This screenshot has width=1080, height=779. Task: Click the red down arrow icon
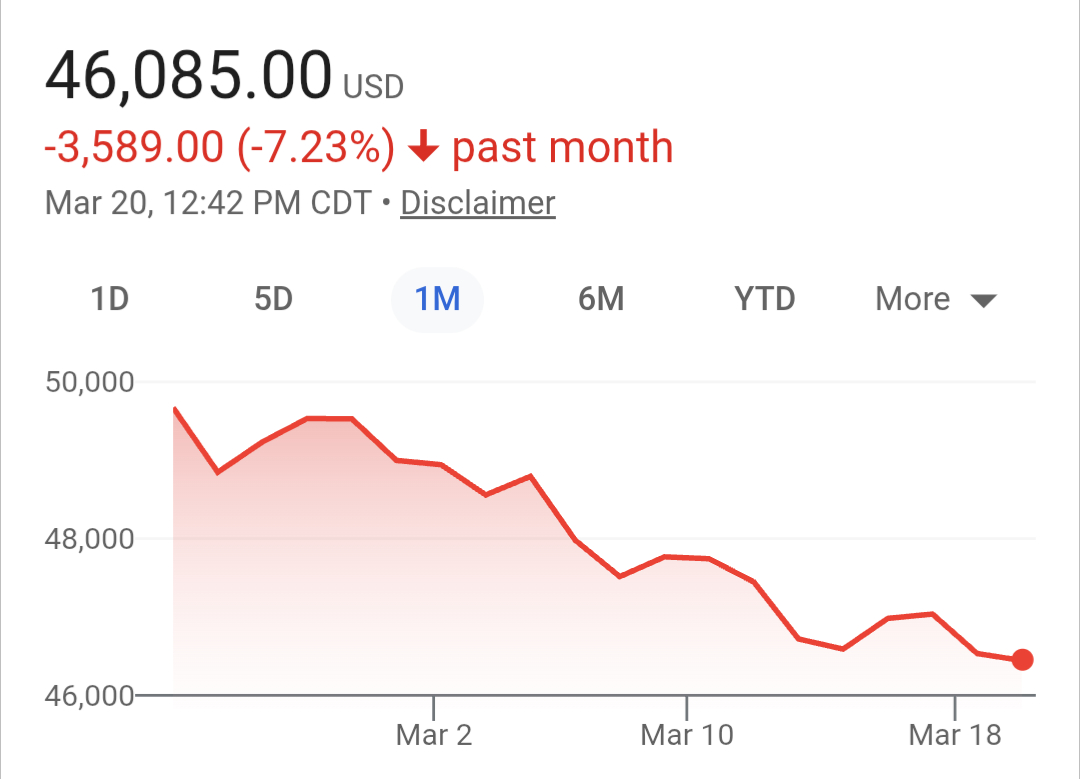pyautogui.click(x=424, y=148)
